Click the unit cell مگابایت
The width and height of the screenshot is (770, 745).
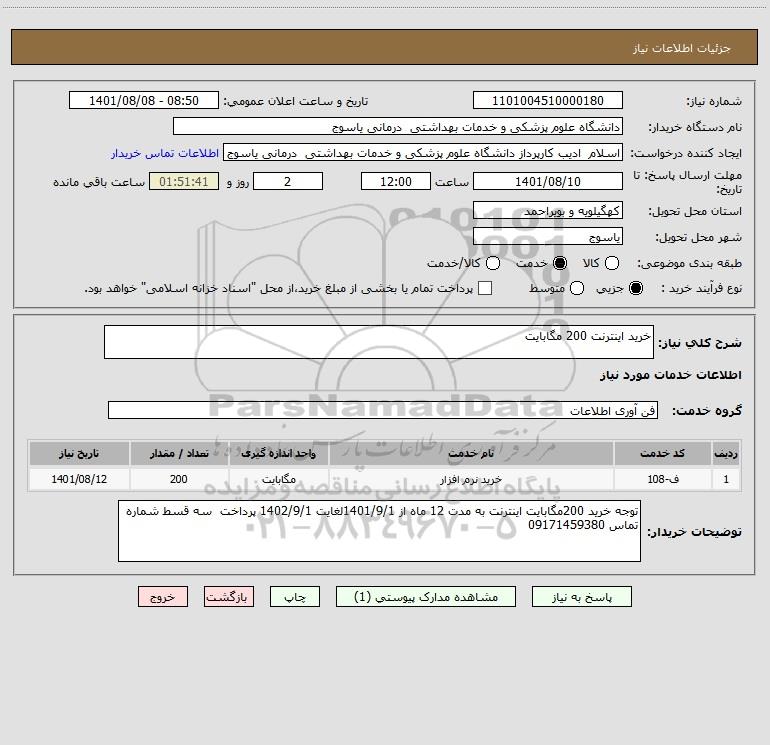coord(278,479)
